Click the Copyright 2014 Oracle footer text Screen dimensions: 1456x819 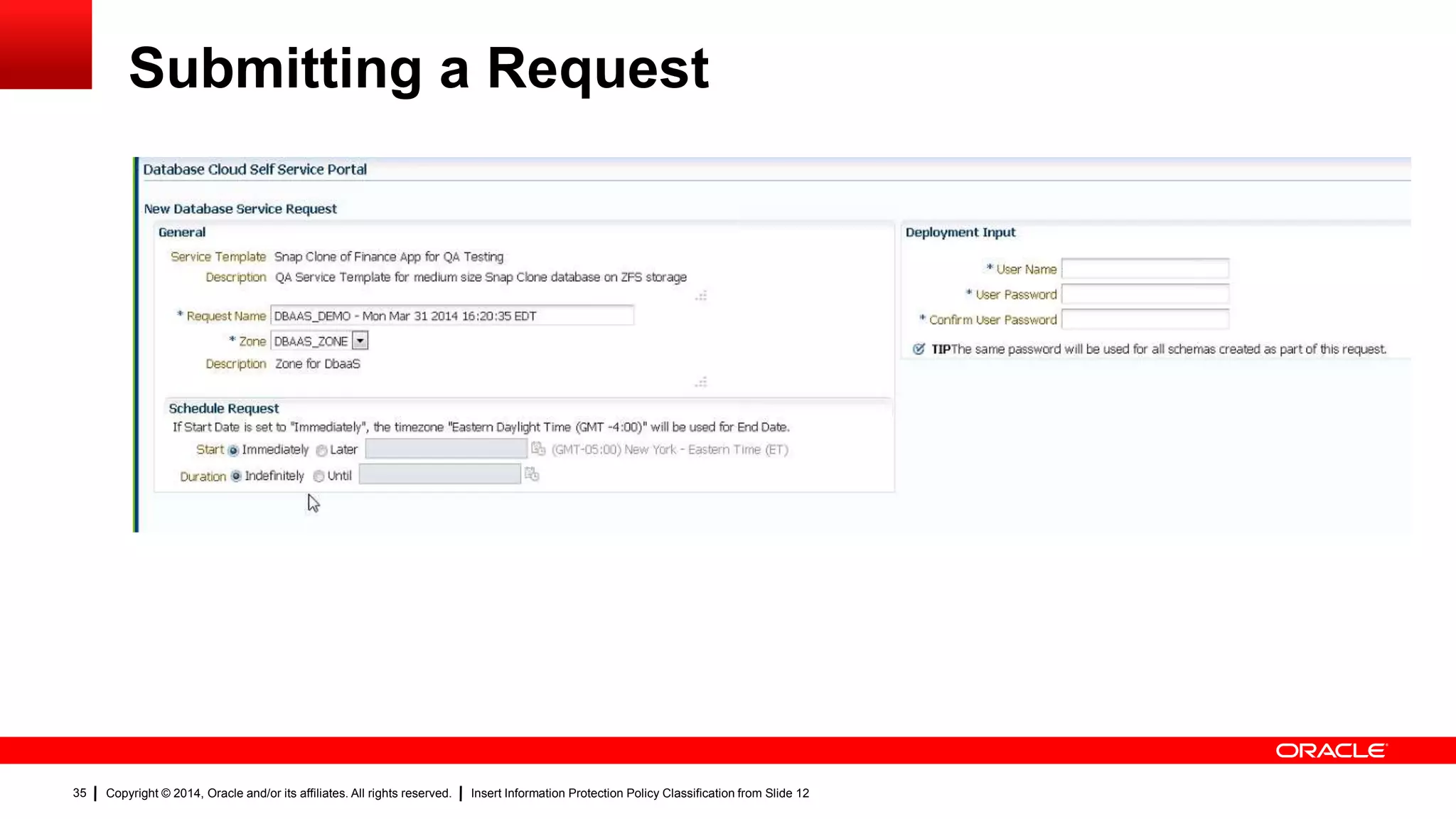[279, 793]
